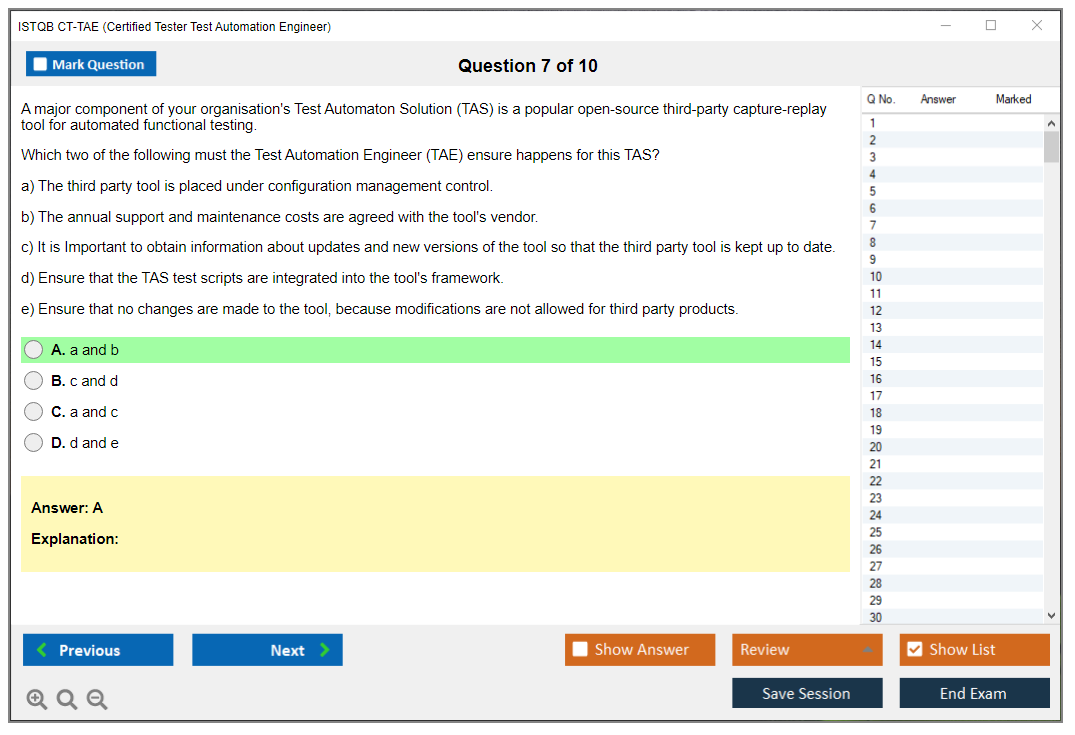Enable the Show Answer checkbox
The image size is (1075, 735).
point(580,650)
